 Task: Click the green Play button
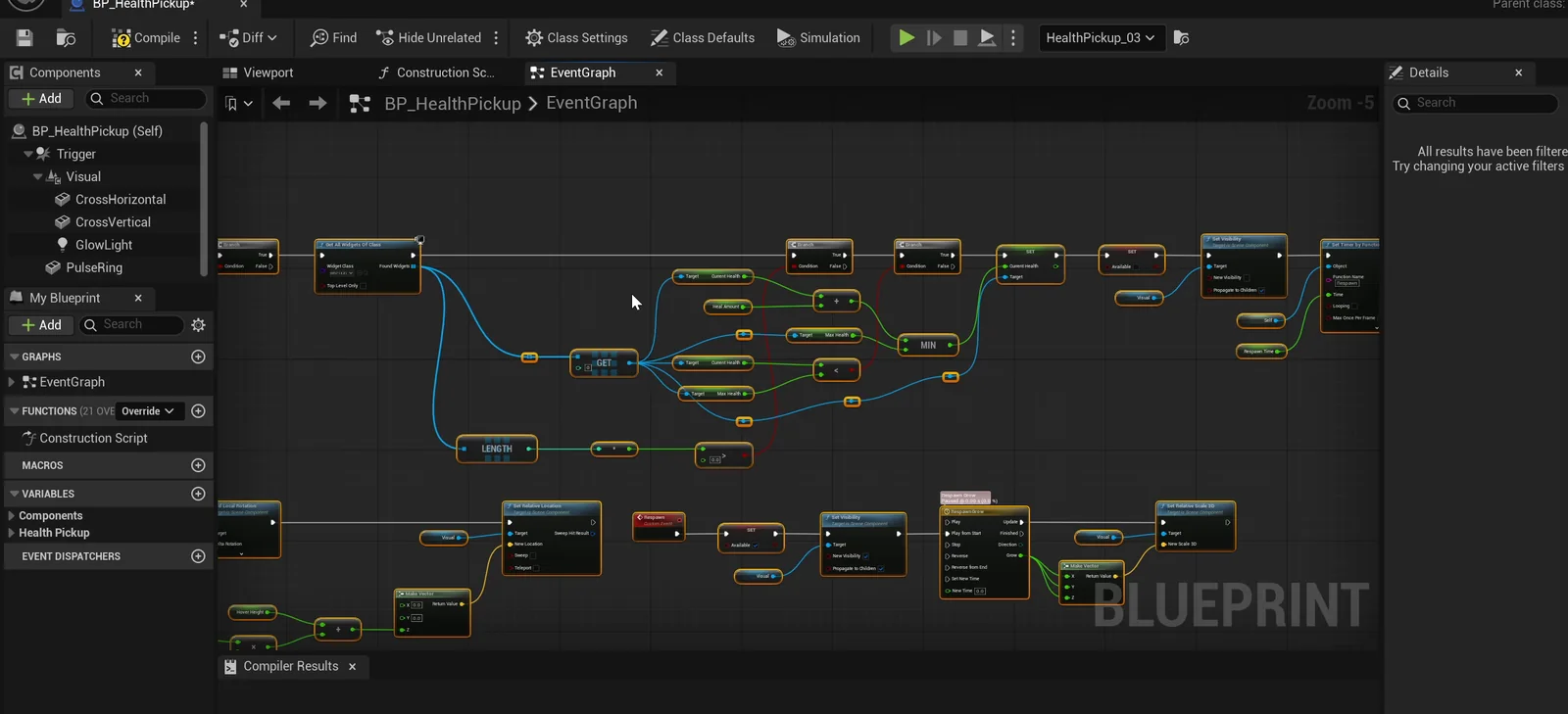click(x=906, y=38)
